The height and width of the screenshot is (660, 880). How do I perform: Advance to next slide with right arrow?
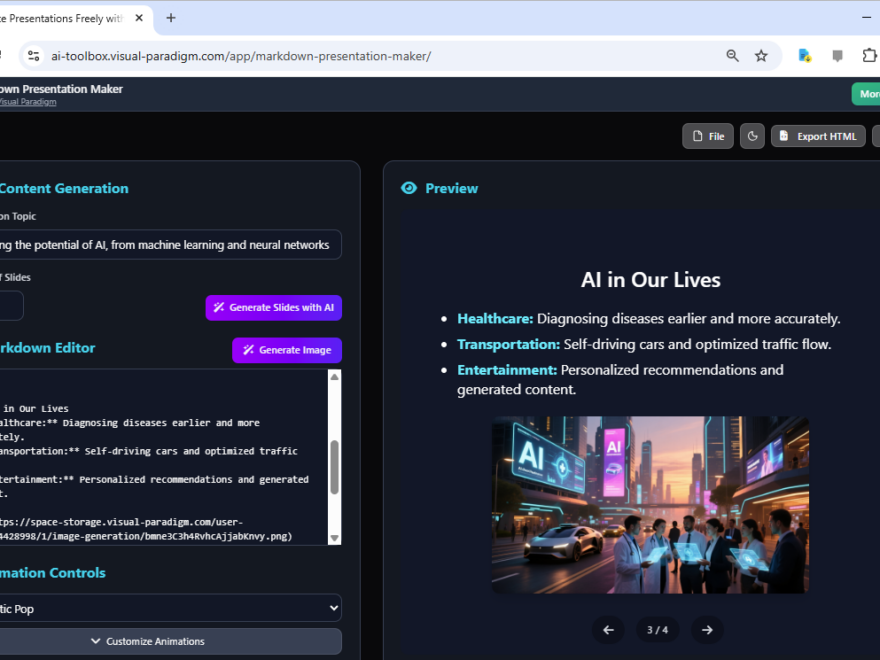707,629
